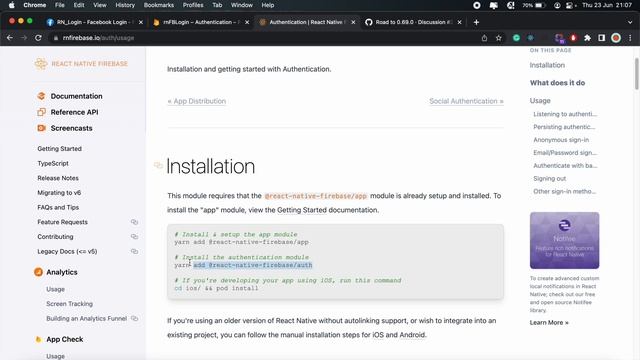
Task: Click the React Native Firebase logo
Action: (81, 64)
